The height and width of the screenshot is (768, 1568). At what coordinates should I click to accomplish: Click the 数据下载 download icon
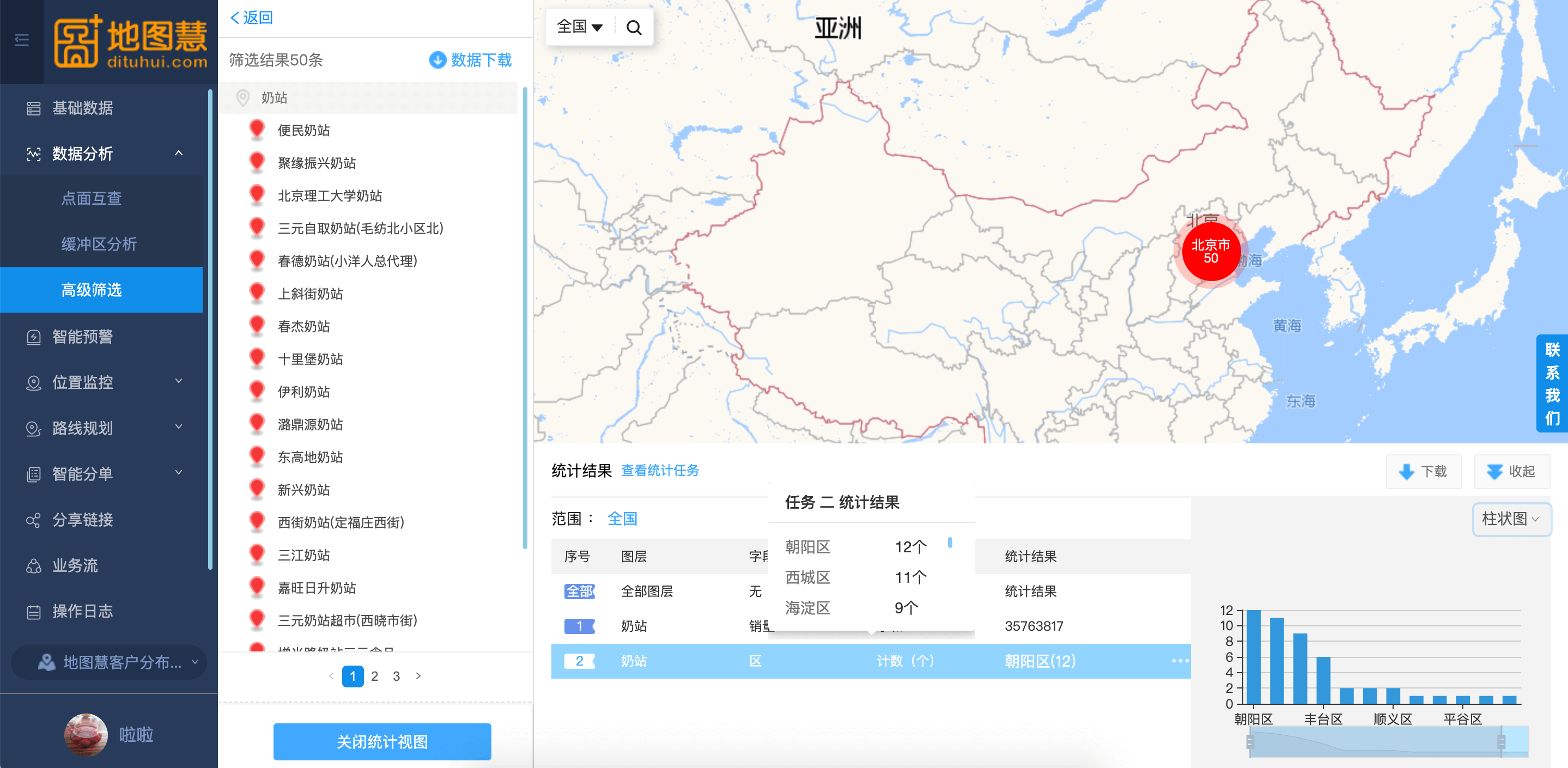(437, 59)
